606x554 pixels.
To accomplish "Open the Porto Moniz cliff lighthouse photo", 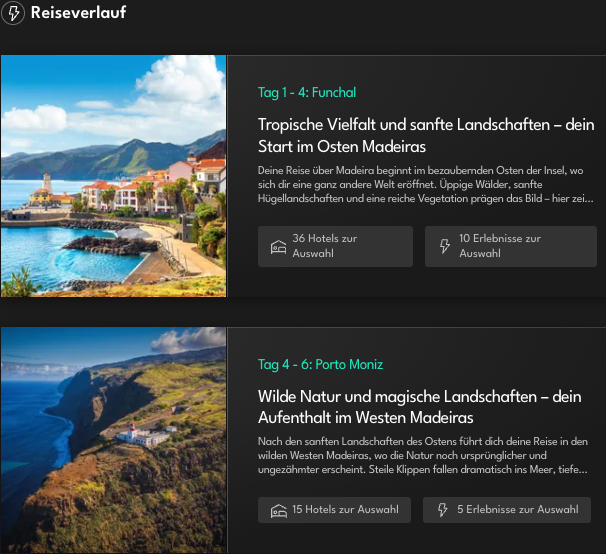I will pyautogui.click(x=113, y=440).
